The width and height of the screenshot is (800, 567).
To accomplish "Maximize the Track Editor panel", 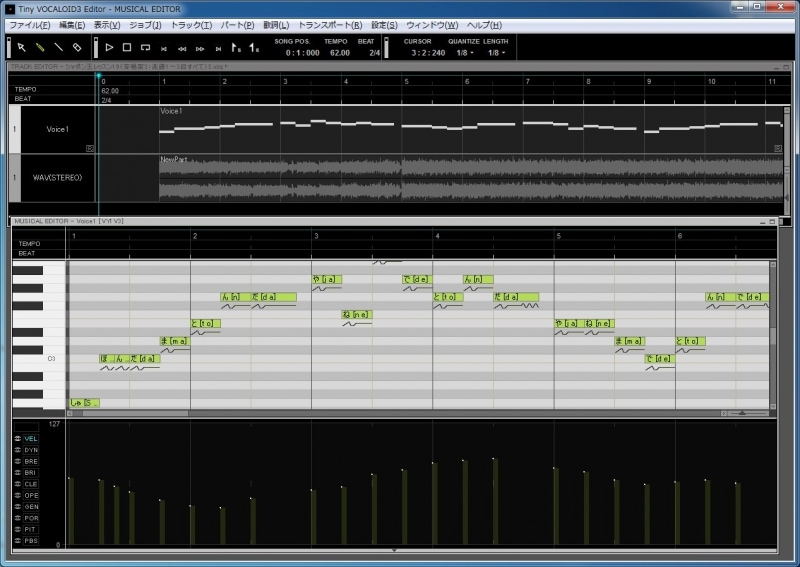I will point(786,67).
